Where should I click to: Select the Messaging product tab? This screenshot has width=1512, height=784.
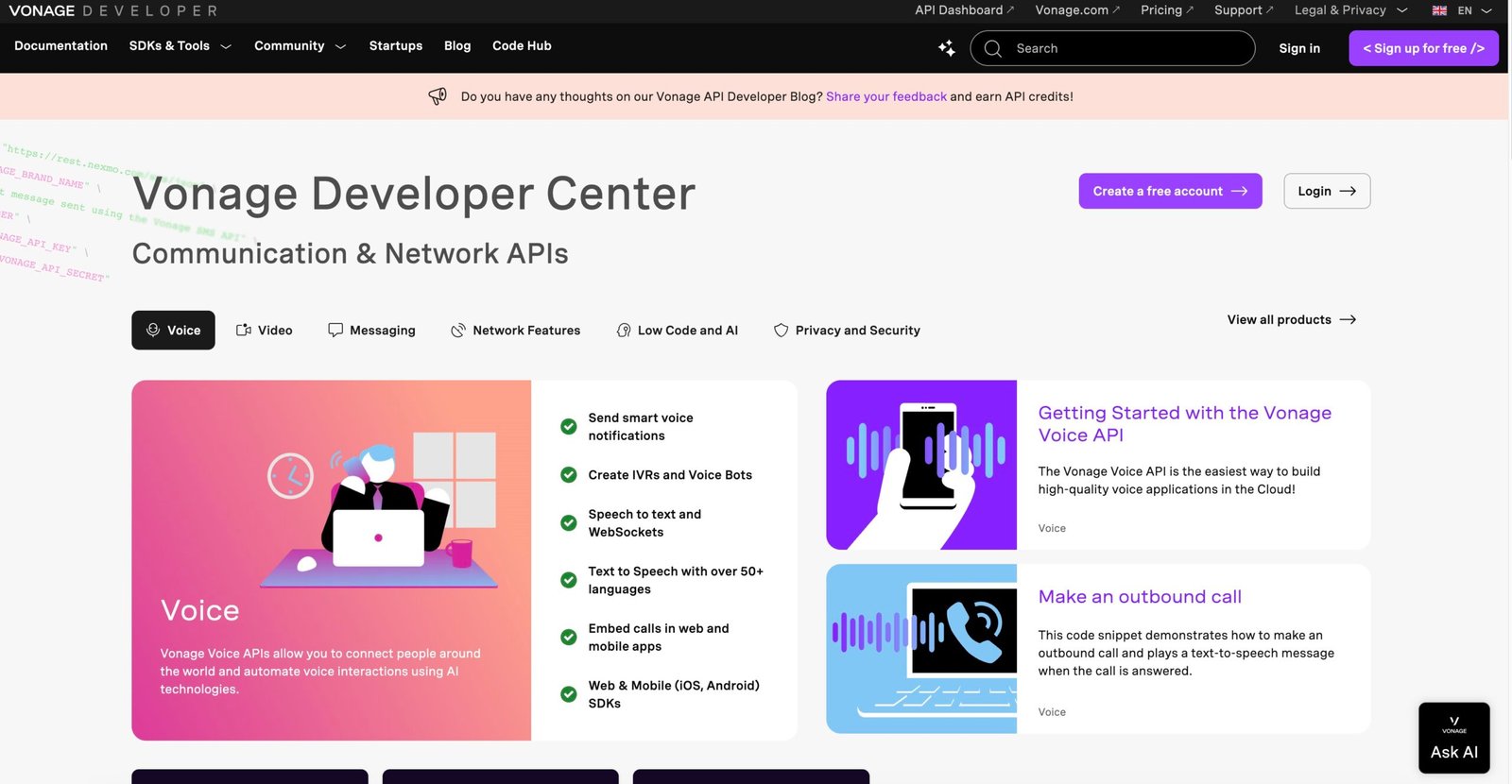click(371, 331)
